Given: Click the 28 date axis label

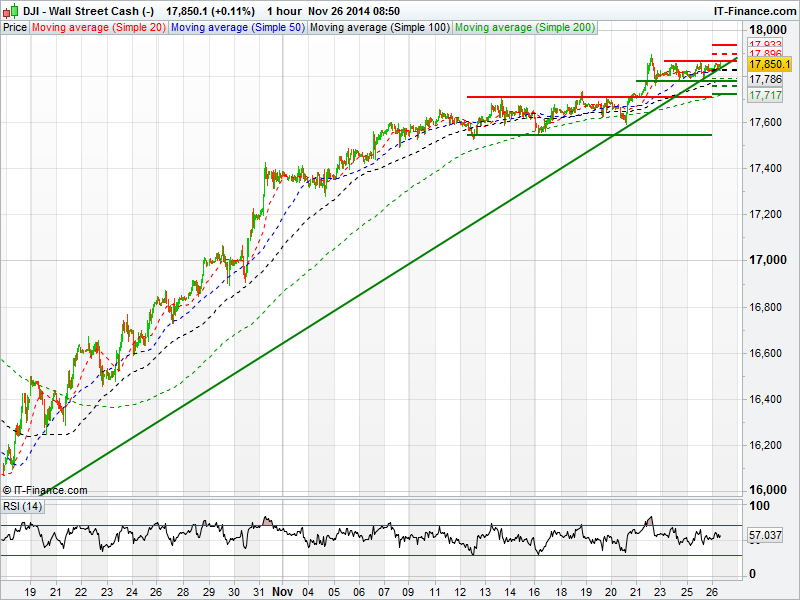Looking at the screenshot, I should (183, 592).
